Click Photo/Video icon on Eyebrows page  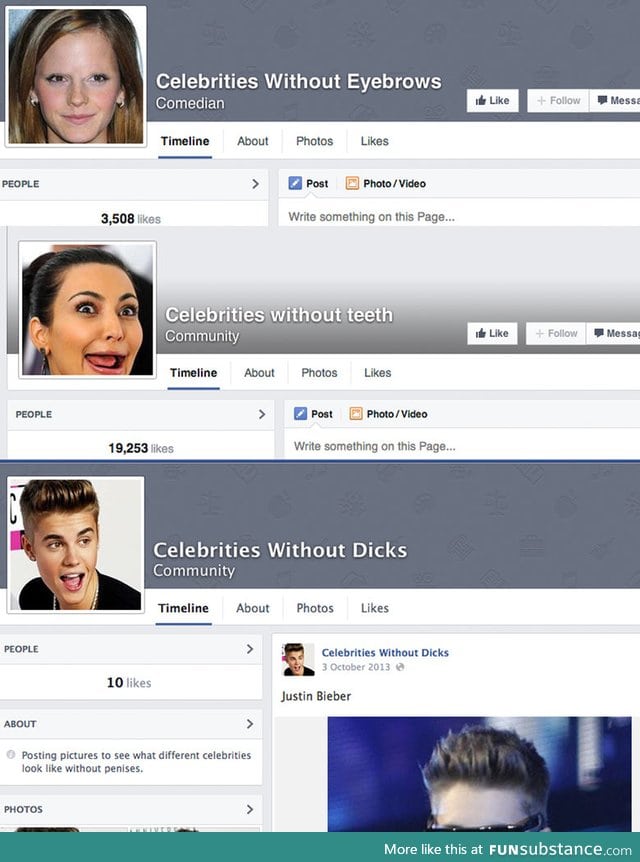(x=352, y=183)
